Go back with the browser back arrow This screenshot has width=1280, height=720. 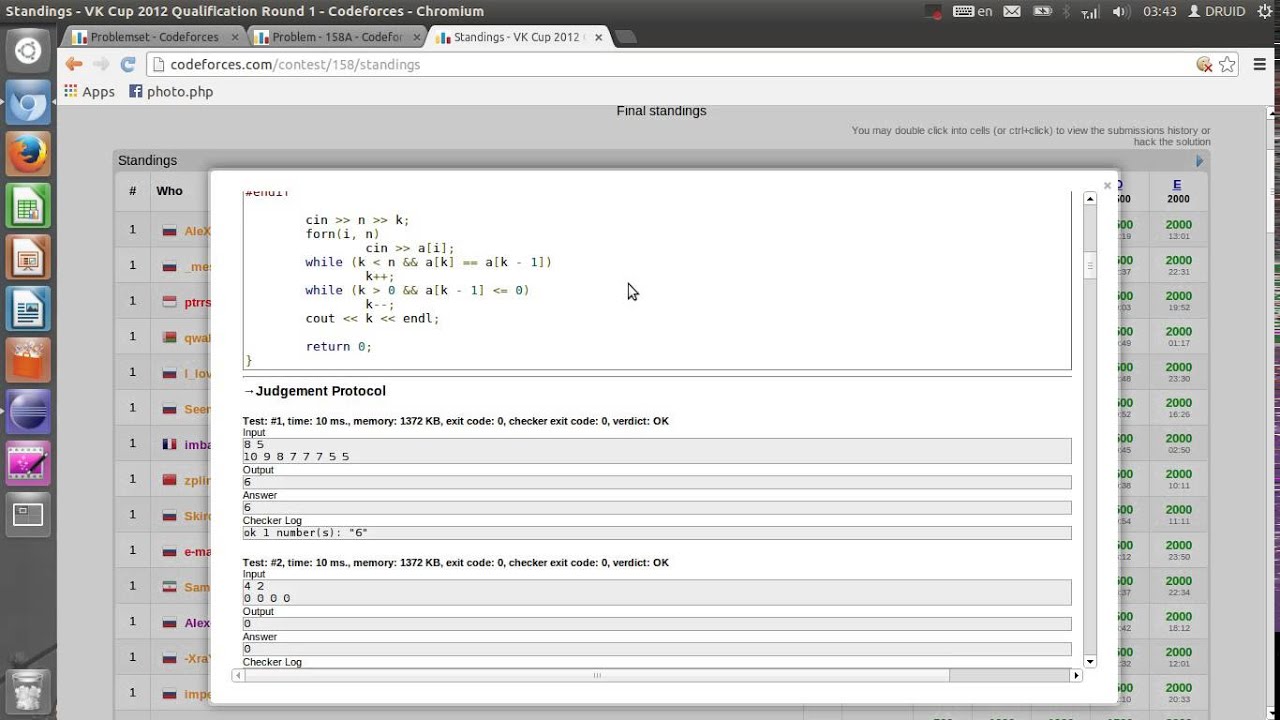74,64
